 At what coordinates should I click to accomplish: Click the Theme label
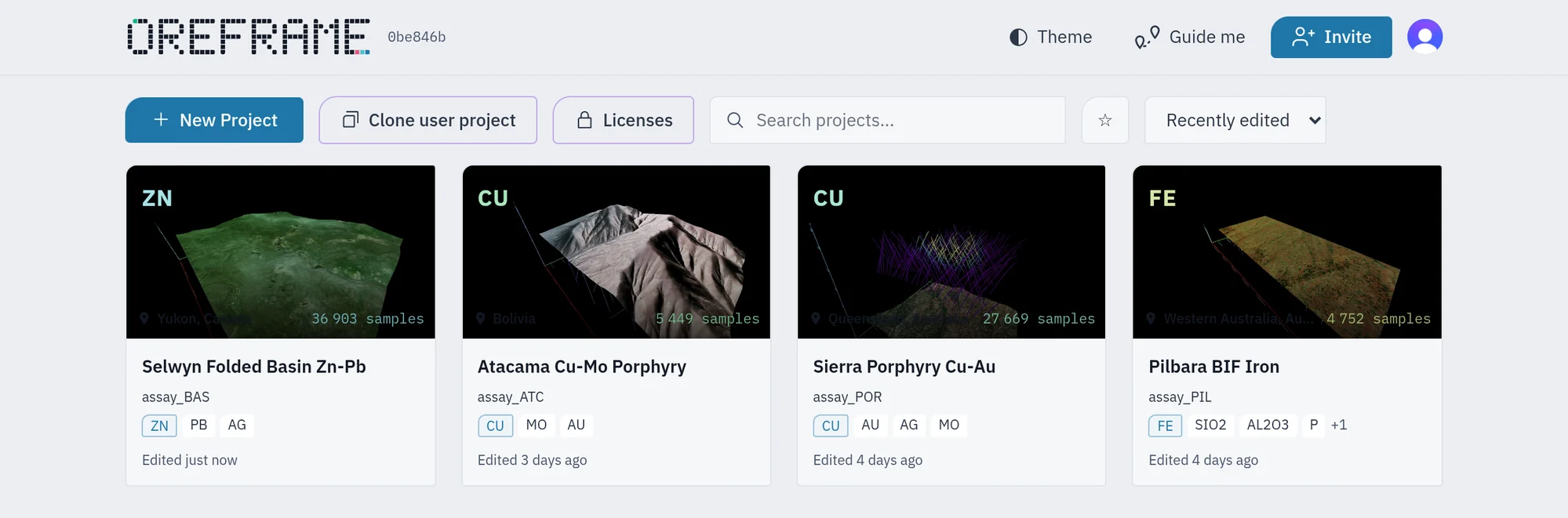(x=1064, y=37)
